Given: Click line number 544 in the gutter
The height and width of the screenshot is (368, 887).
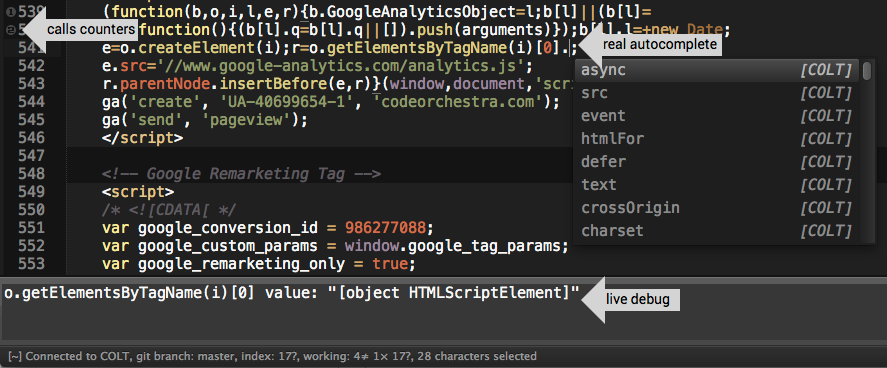Looking at the screenshot, I should pos(31,102).
